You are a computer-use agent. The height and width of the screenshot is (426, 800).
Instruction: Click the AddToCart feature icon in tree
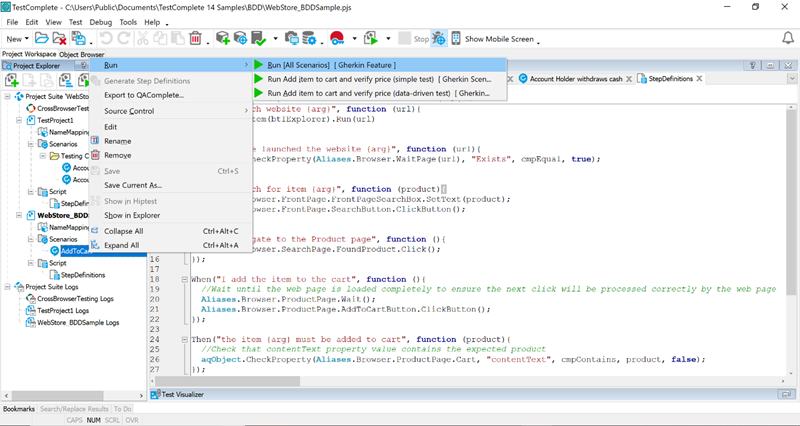pos(55,250)
